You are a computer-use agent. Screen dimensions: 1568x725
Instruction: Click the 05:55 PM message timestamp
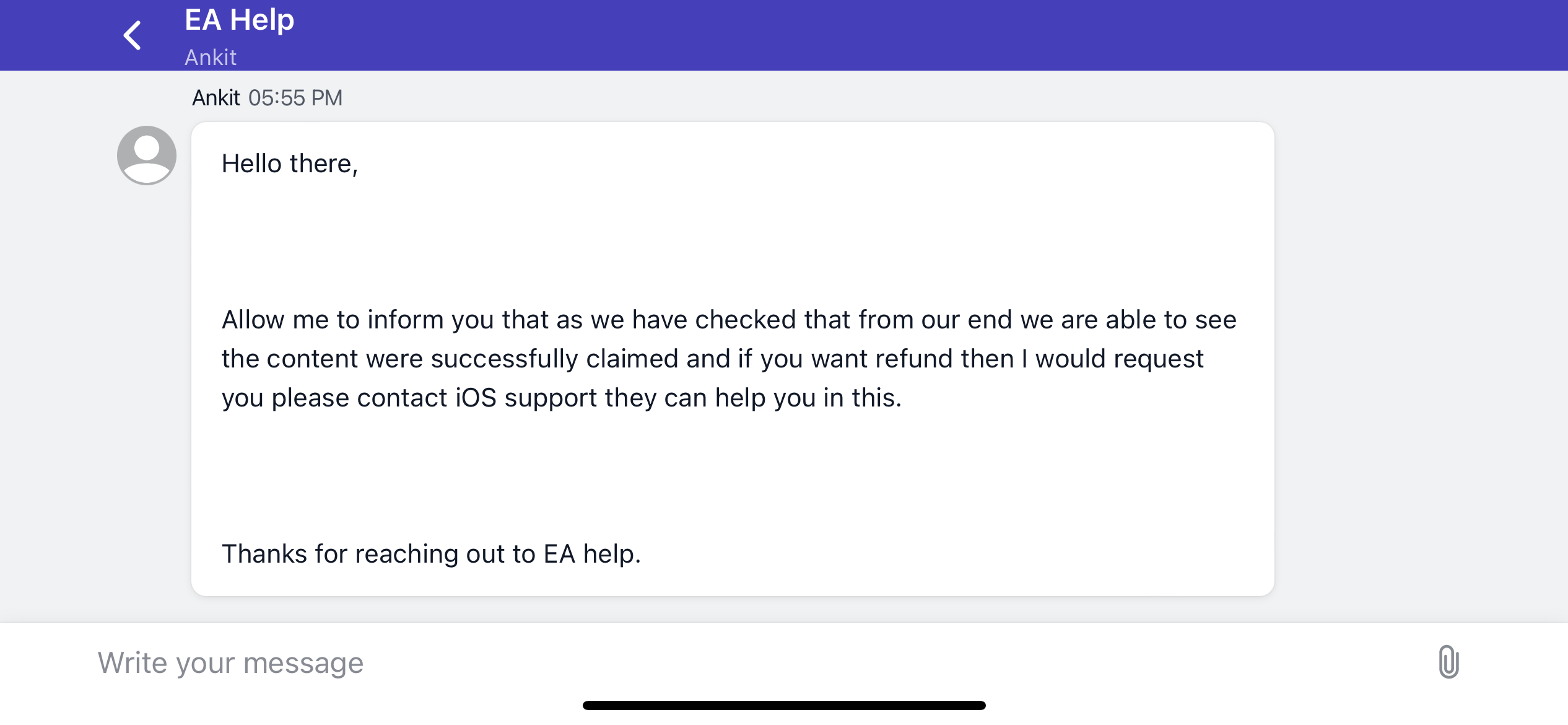(295, 98)
